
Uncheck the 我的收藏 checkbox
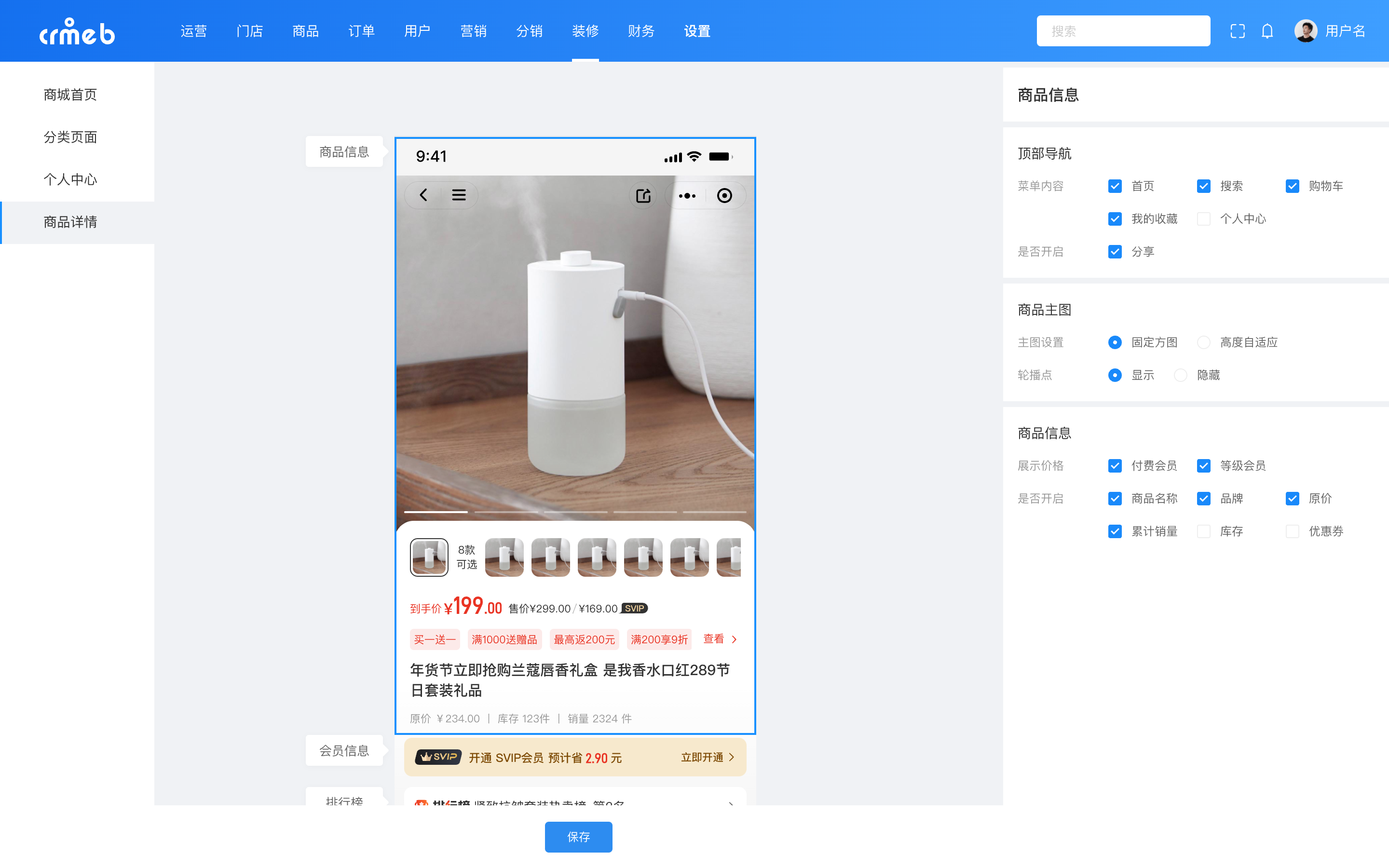coord(1115,219)
